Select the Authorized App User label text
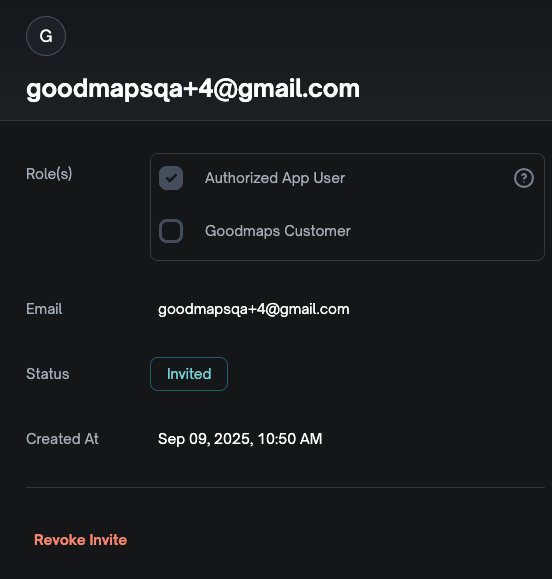The width and height of the screenshot is (552, 579). pos(275,178)
